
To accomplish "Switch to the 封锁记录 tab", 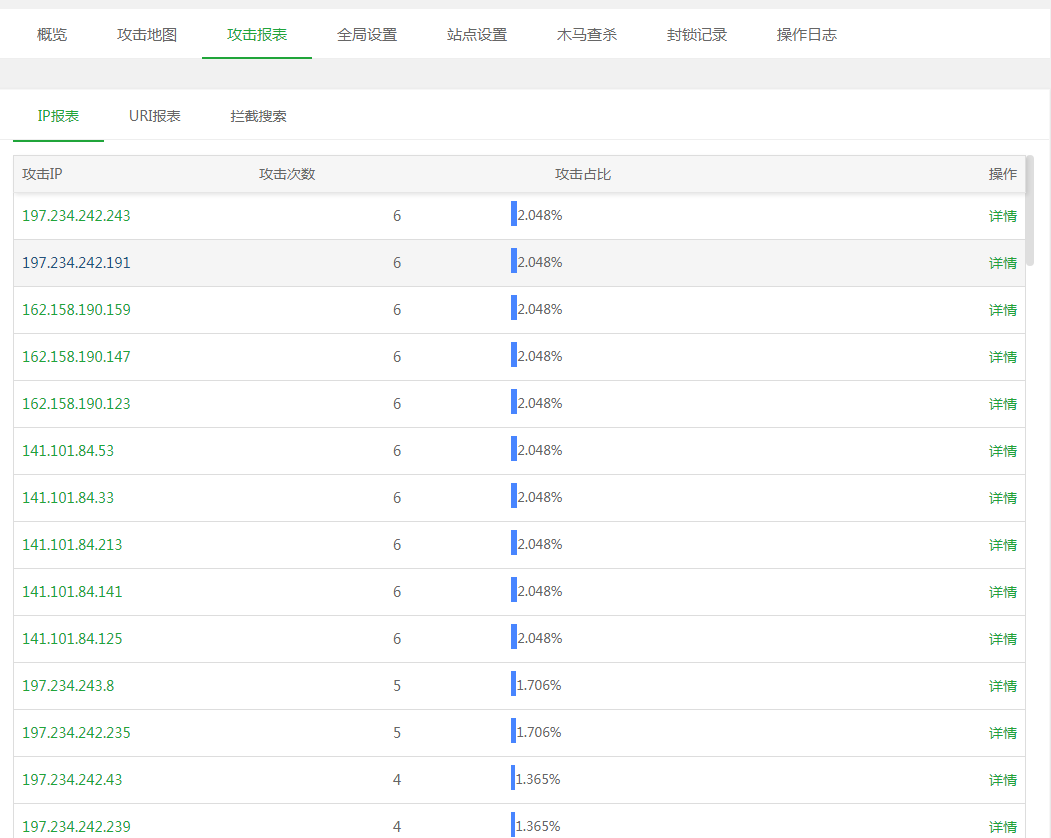I will pos(696,35).
